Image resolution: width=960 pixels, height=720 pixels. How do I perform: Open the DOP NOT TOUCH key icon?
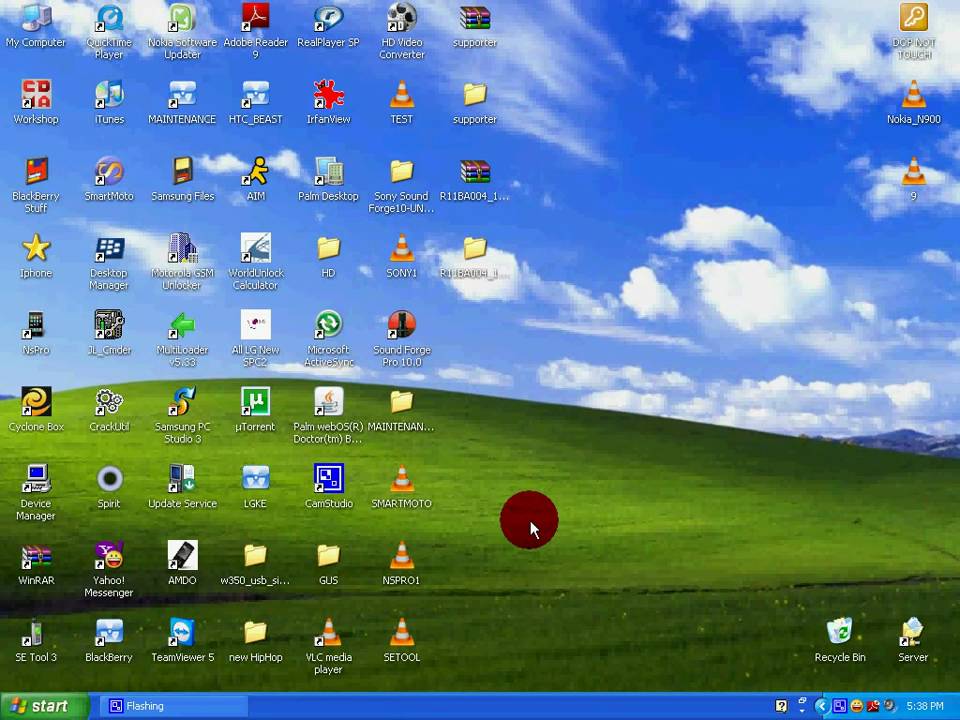(x=913, y=18)
